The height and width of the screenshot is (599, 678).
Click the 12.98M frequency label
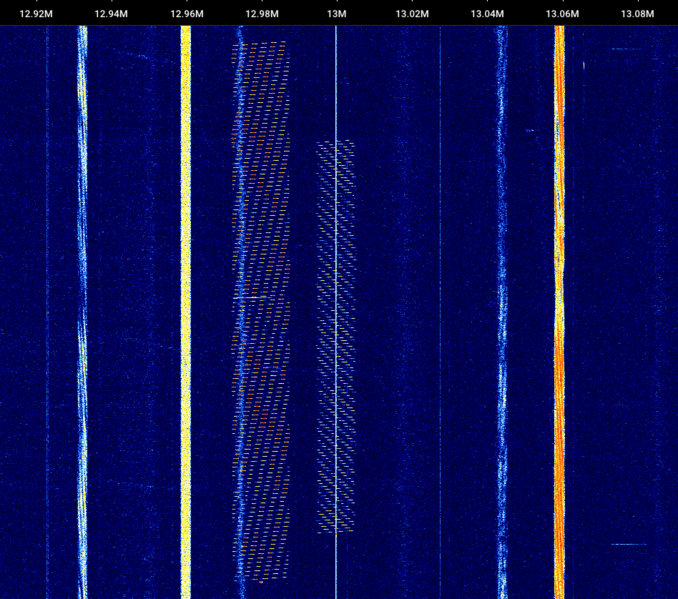click(x=262, y=14)
